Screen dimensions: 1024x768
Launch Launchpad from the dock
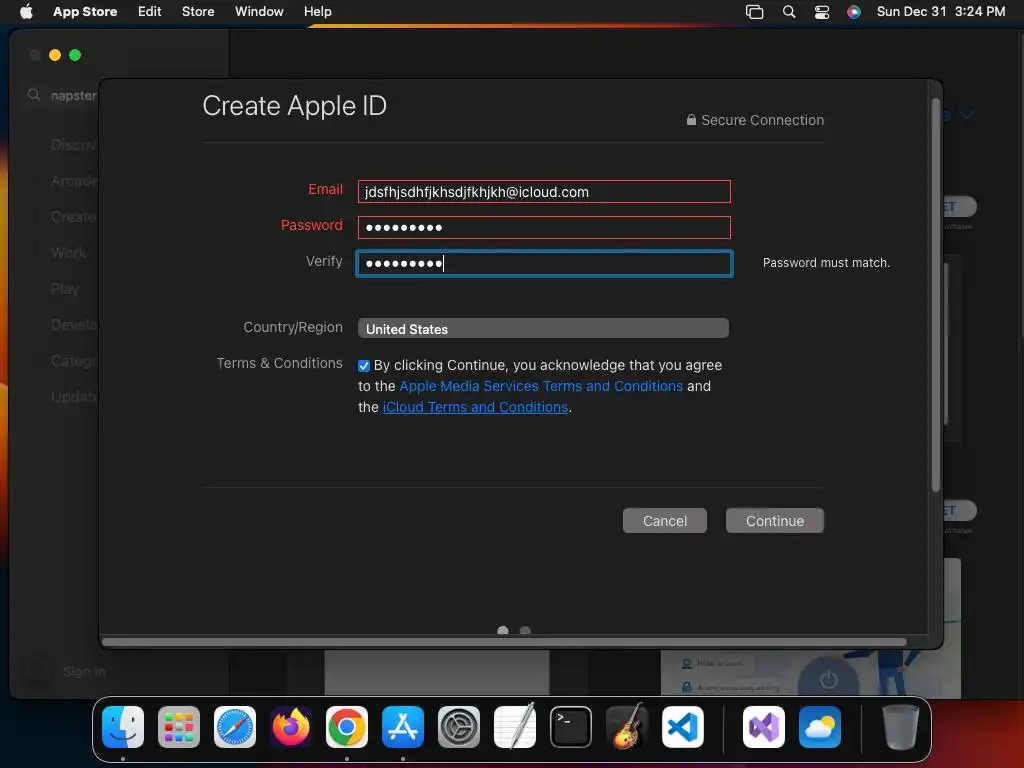[x=179, y=727]
